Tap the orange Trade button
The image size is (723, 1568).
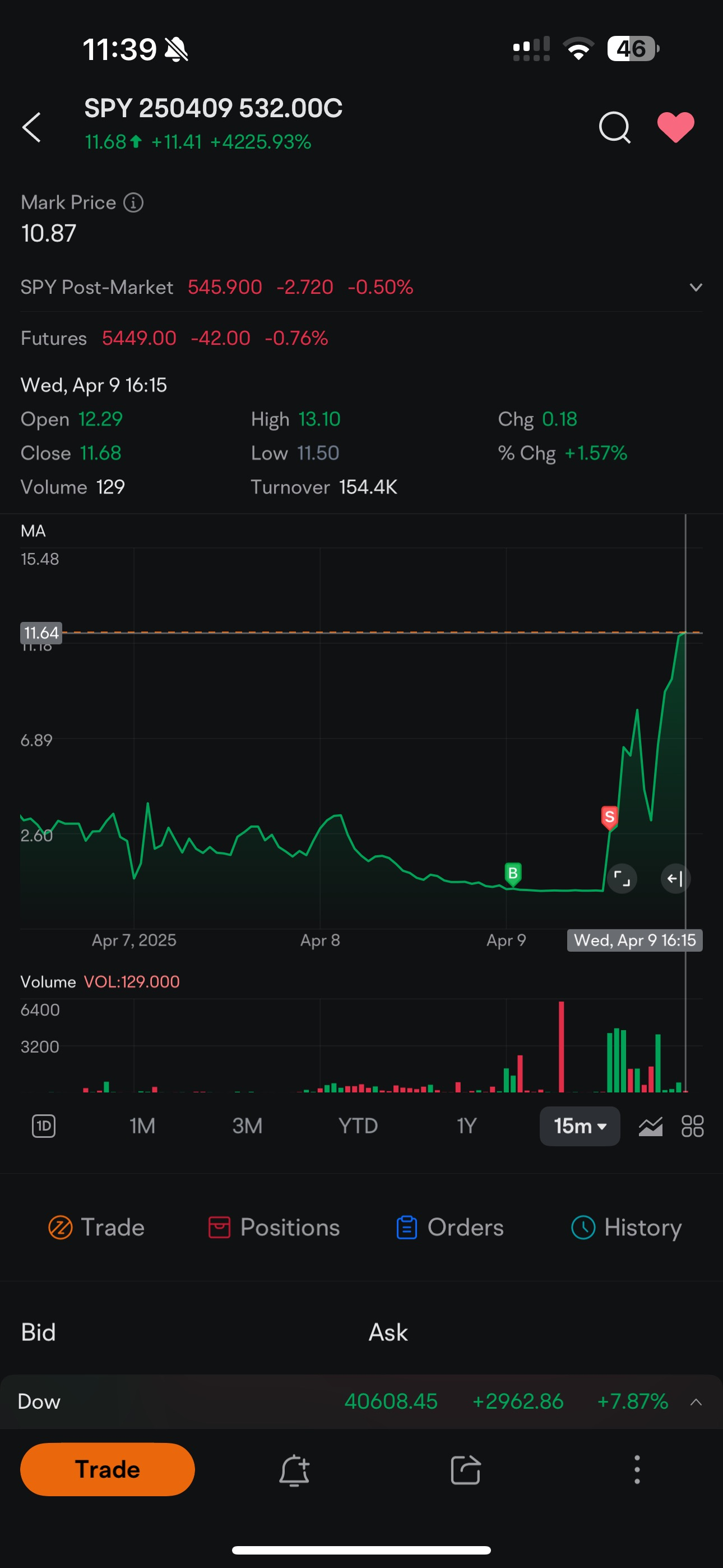click(x=108, y=1469)
